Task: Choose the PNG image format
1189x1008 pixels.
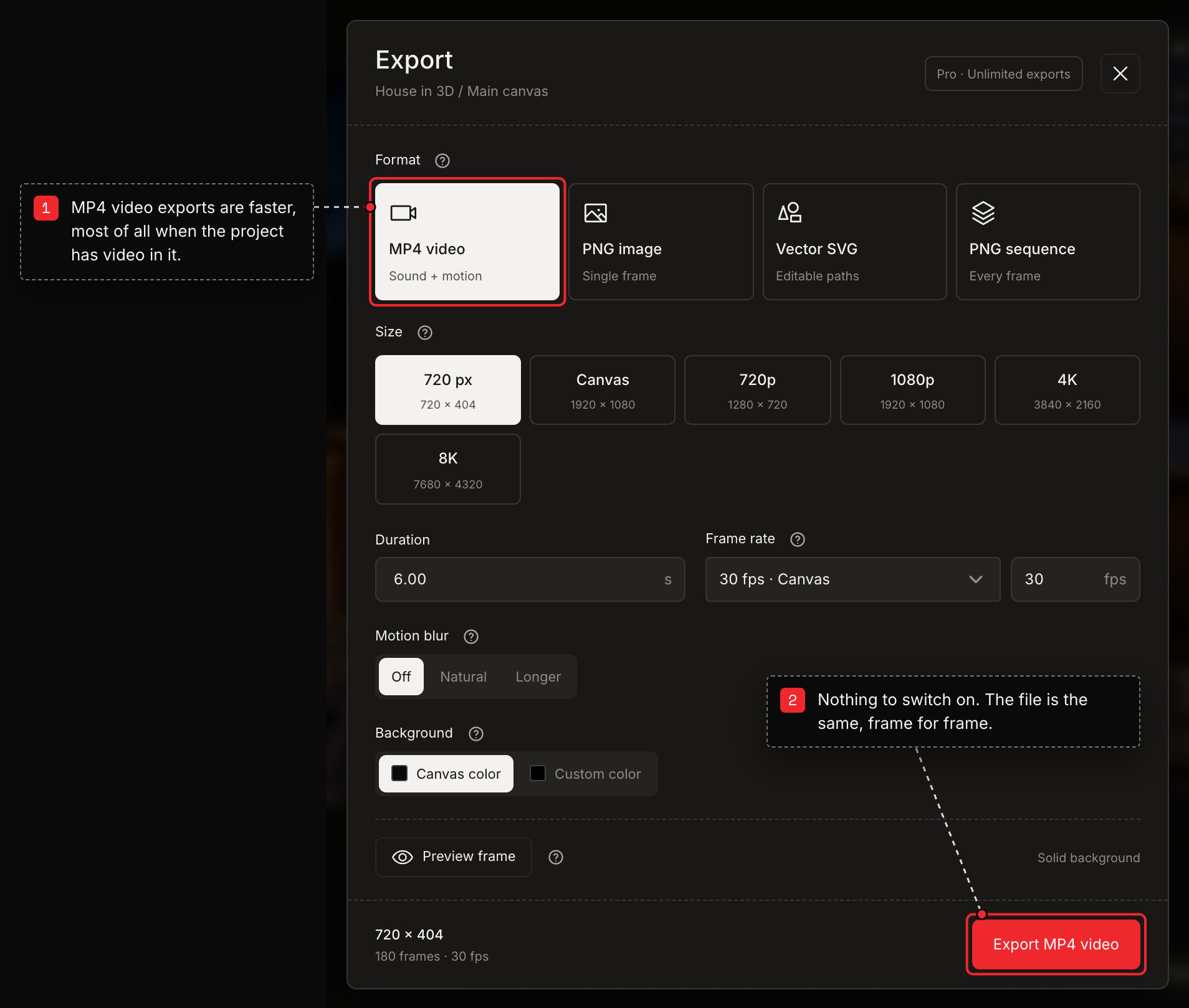Action: (661, 242)
